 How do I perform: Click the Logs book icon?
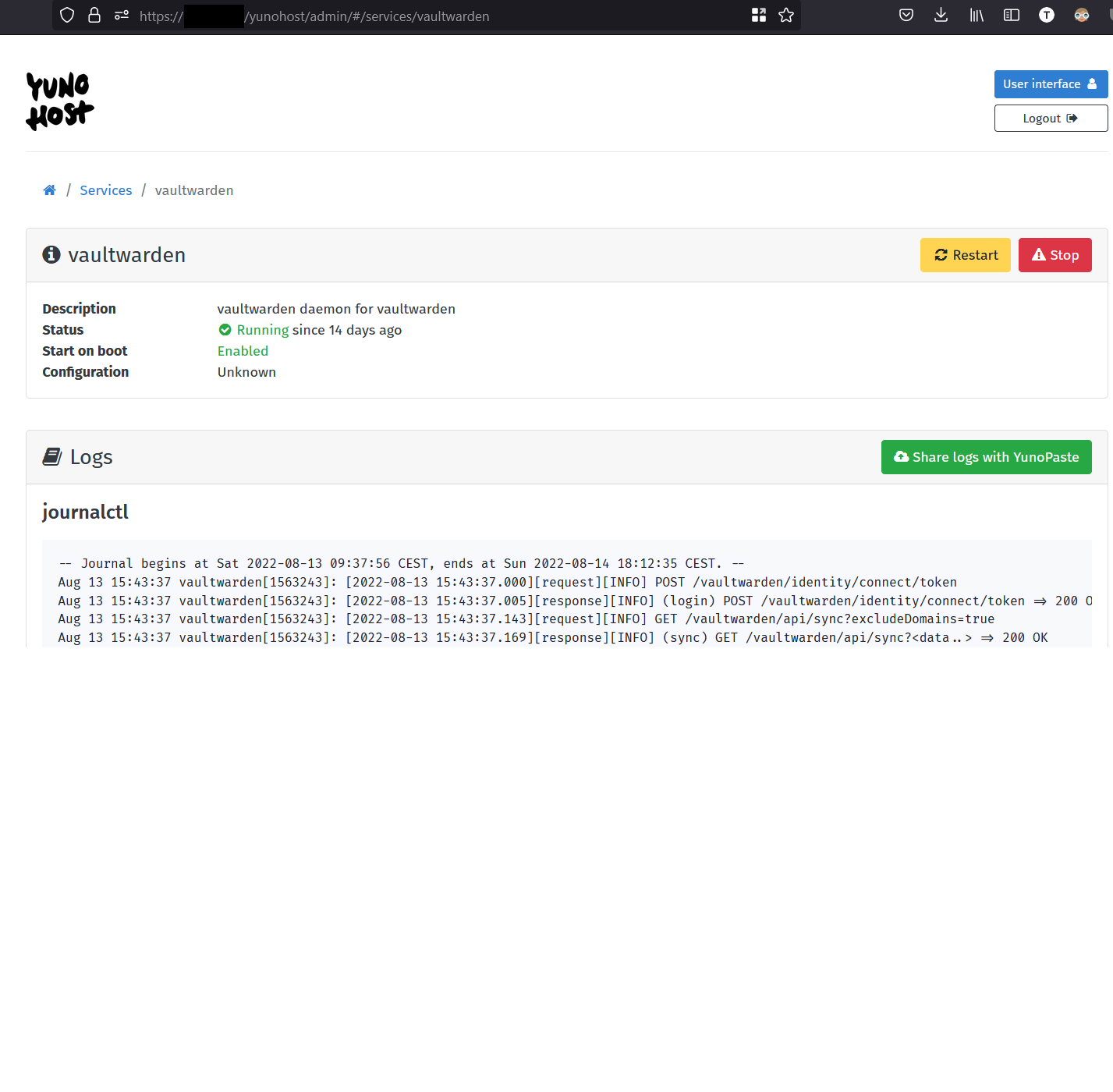coord(52,457)
